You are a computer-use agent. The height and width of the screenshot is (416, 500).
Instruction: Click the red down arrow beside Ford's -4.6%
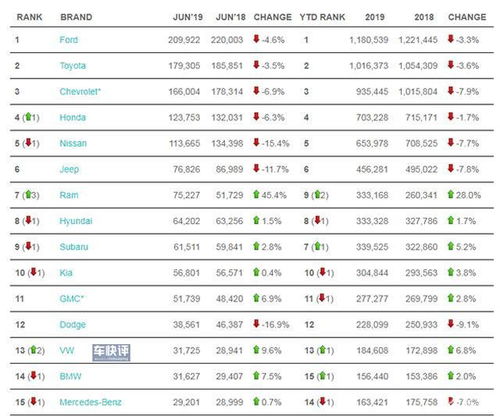pos(256,39)
